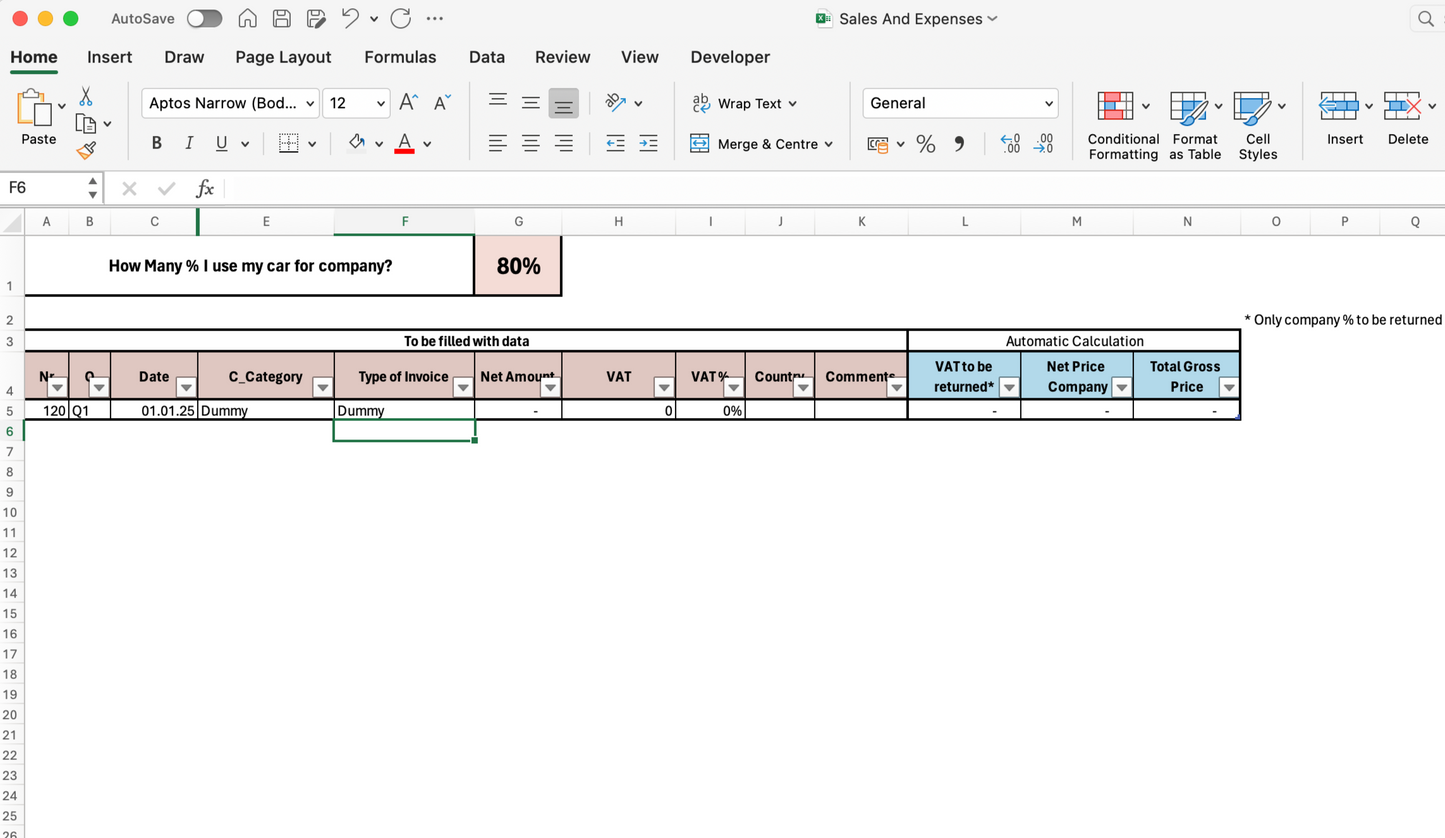Click the Insert Function fx icon
The image size is (1445, 838).
(x=204, y=188)
